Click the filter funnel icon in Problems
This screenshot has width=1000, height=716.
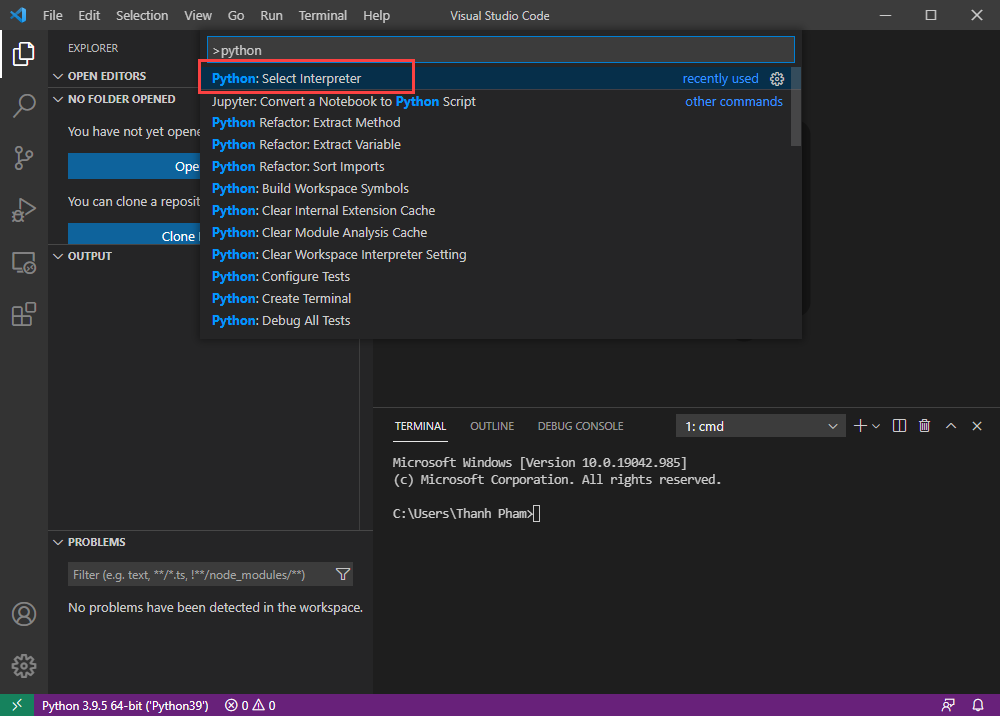[342, 574]
